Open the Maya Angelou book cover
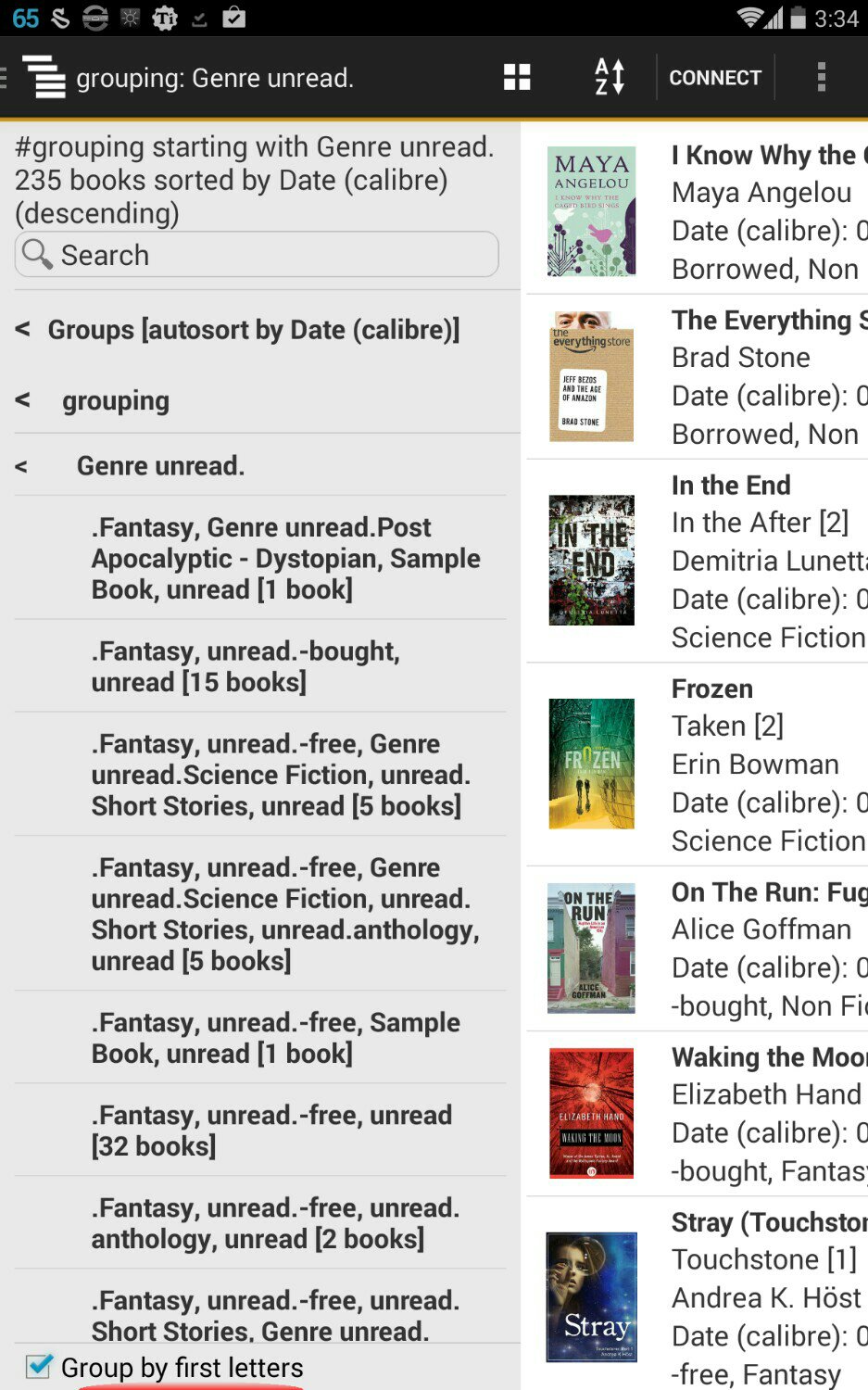Screen dimensions: 868x1390 coord(591,211)
